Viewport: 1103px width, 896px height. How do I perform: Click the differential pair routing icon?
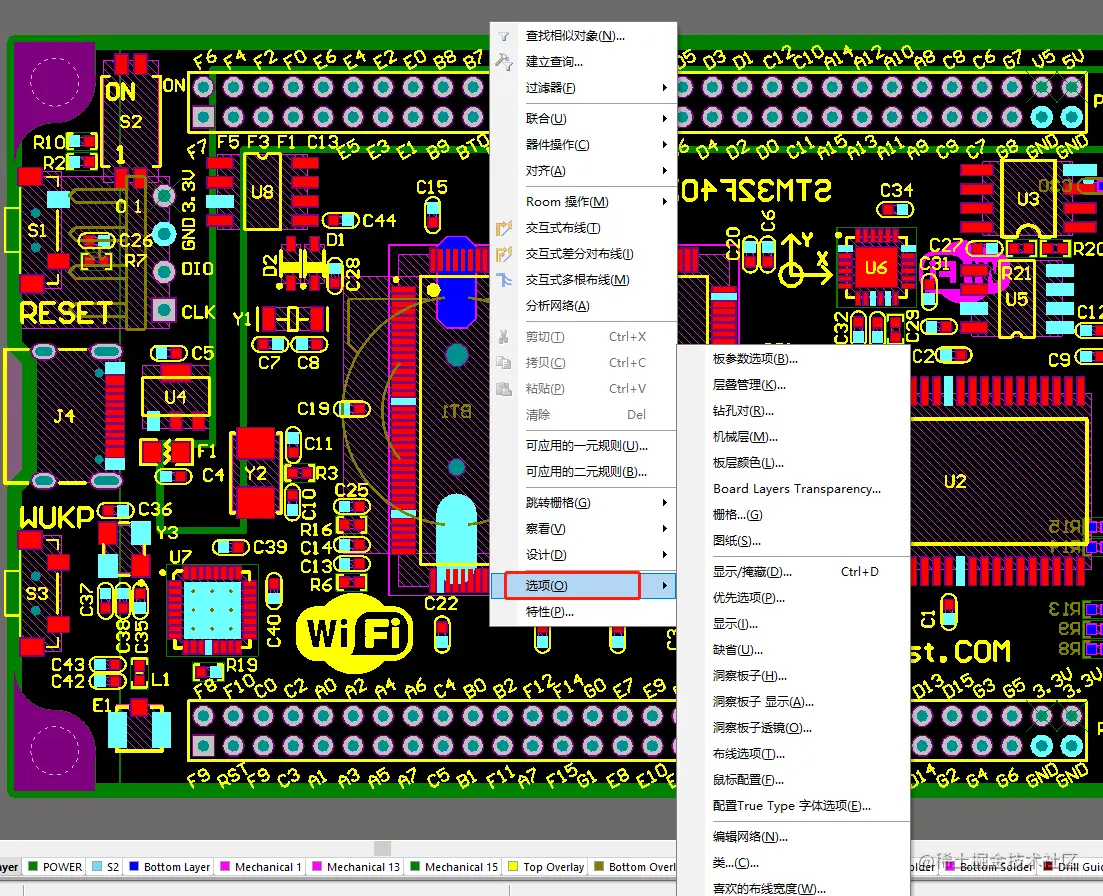click(x=504, y=254)
